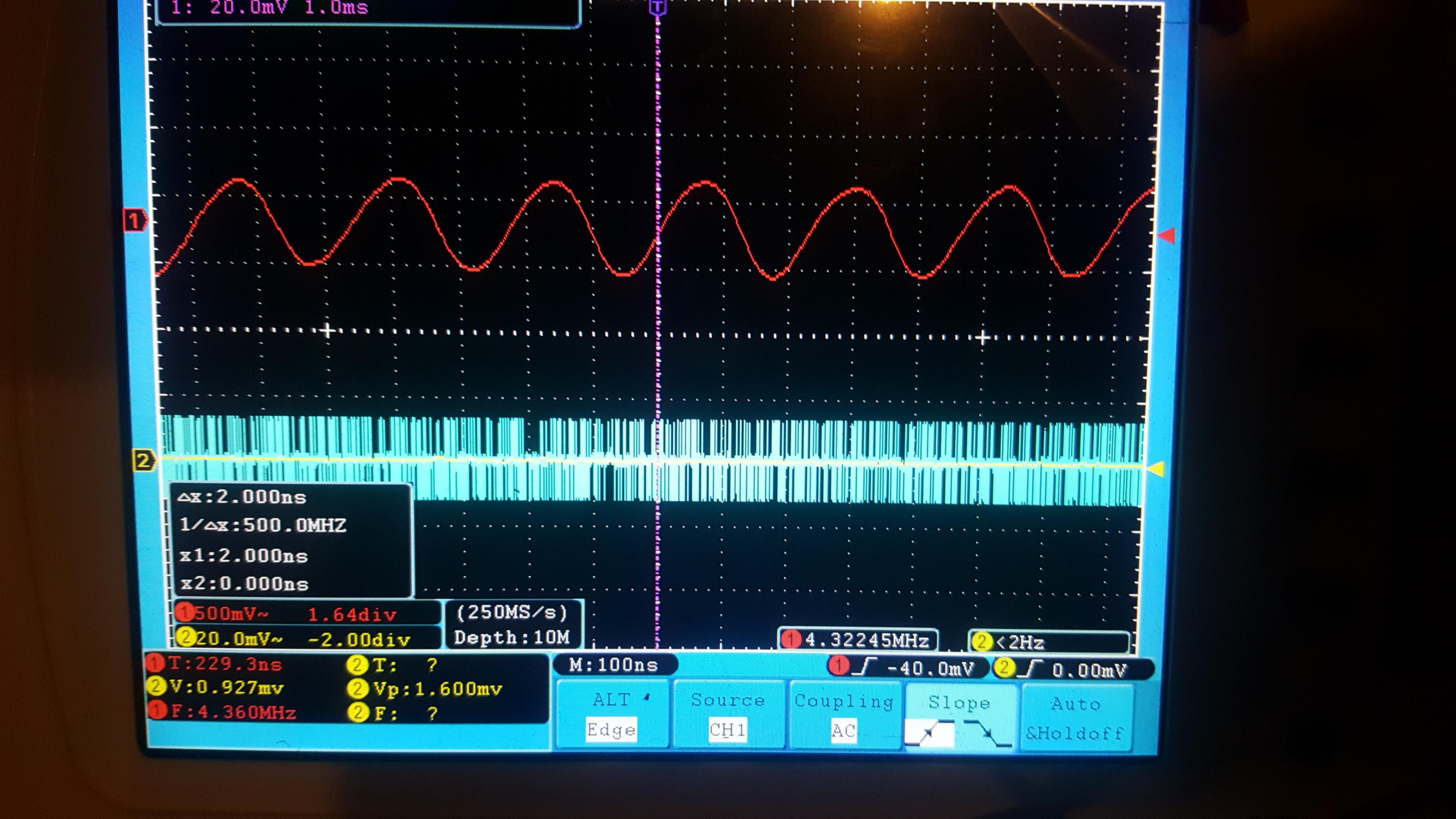Click the CH2 Vp:1.600mv measurement
The image size is (1456, 819).
pyautogui.click(x=425, y=688)
